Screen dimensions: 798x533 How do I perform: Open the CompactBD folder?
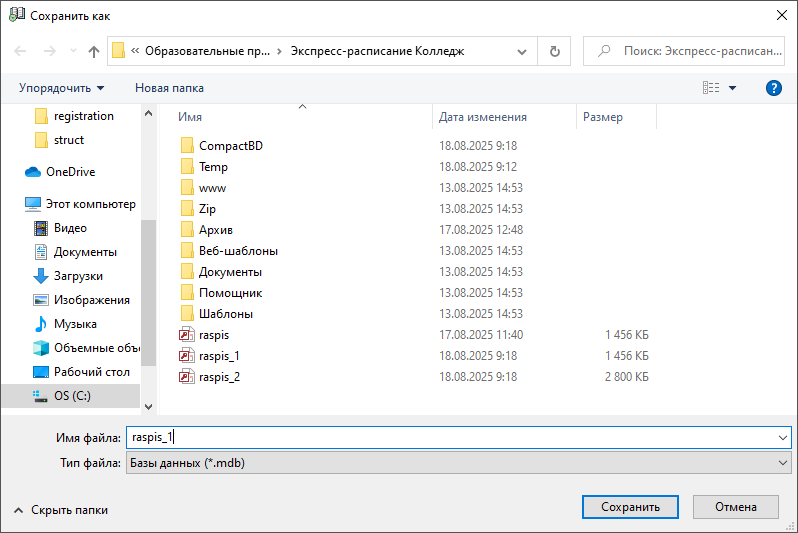[x=230, y=146]
